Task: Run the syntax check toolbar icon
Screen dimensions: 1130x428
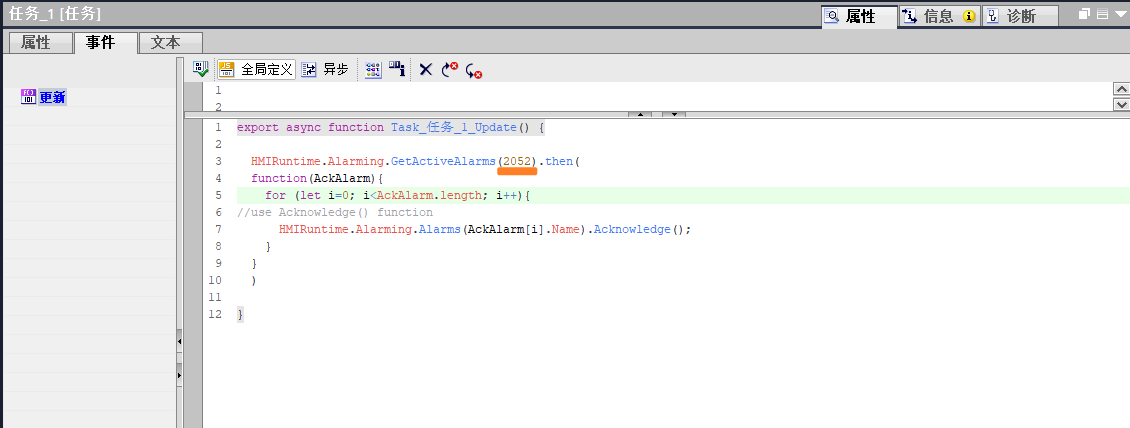Action: point(201,69)
